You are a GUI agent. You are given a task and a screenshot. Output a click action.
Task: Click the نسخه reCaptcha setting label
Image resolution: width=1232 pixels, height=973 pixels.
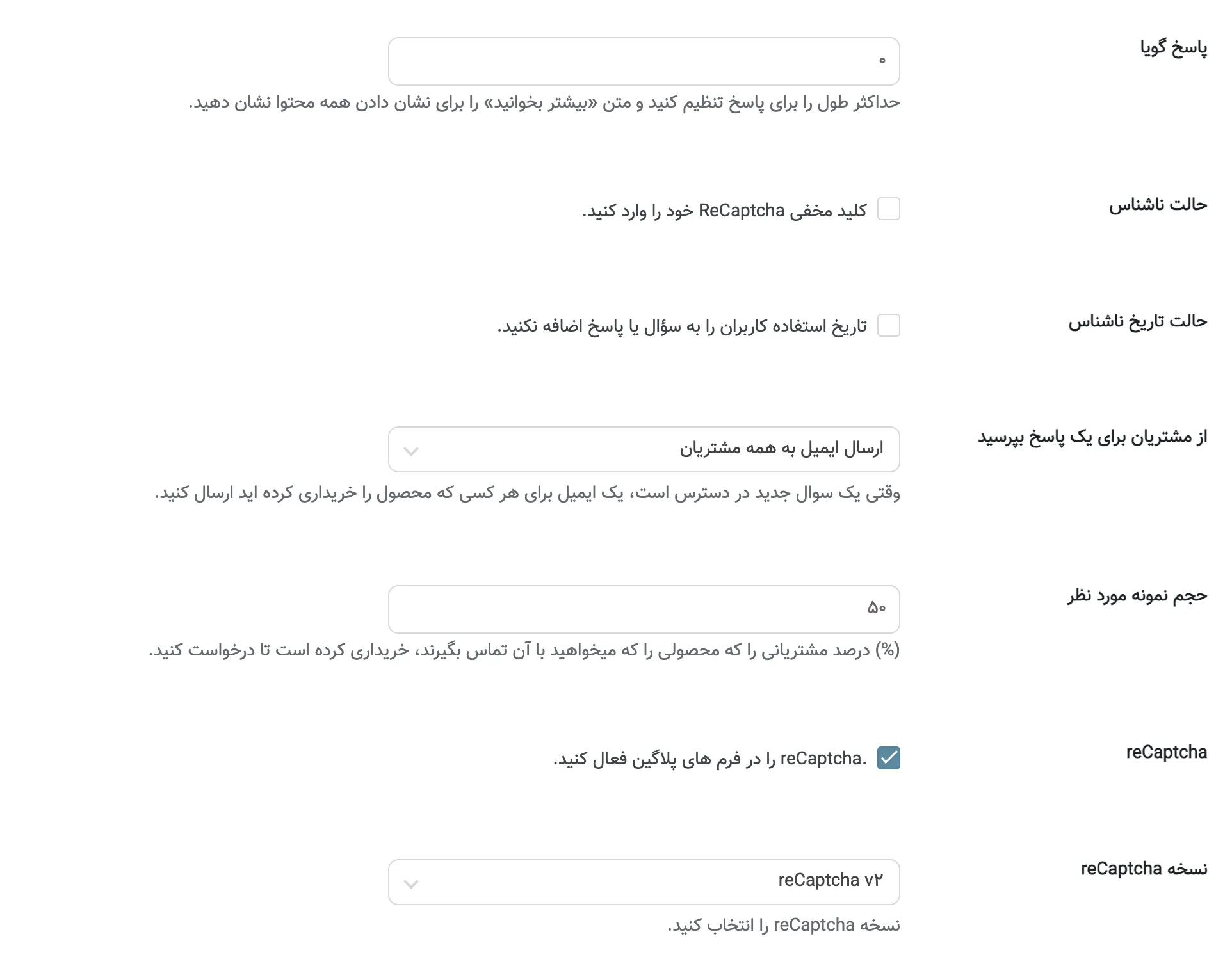pyautogui.click(x=1144, y=869)
